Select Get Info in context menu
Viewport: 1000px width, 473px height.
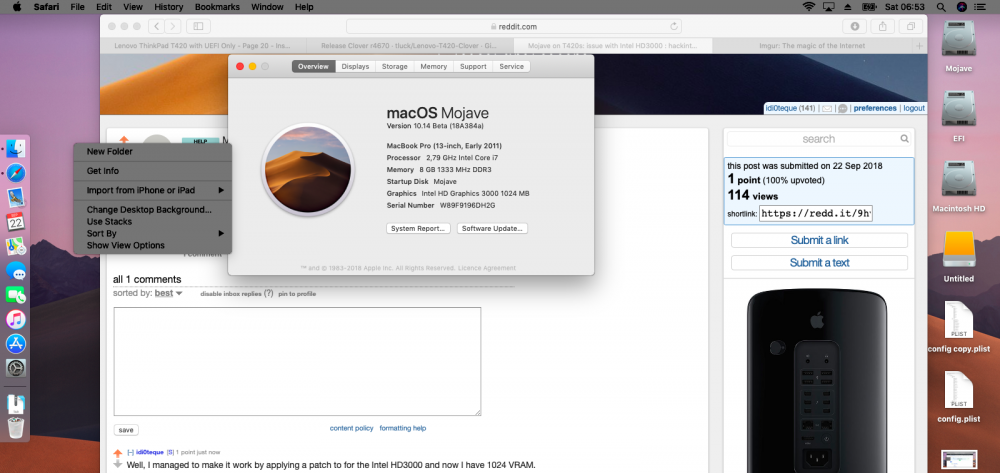(152, 171)
